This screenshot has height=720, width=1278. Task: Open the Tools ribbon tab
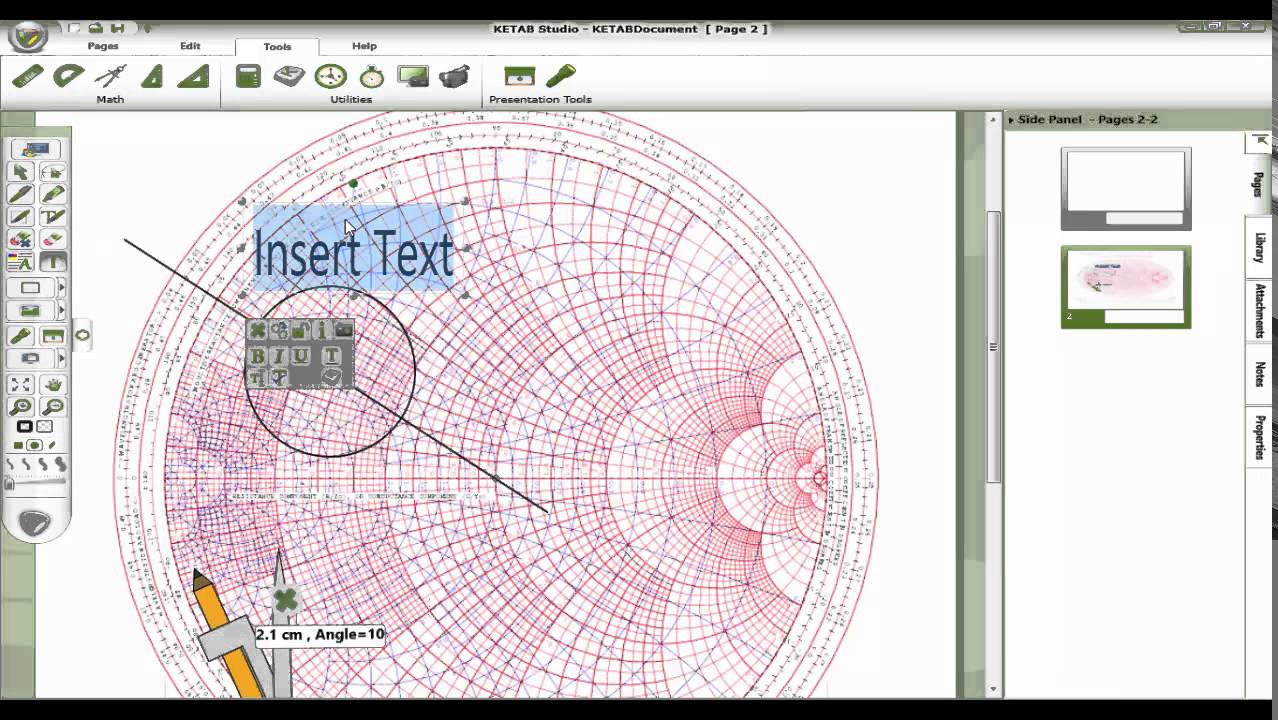click(x=277, y=47)
